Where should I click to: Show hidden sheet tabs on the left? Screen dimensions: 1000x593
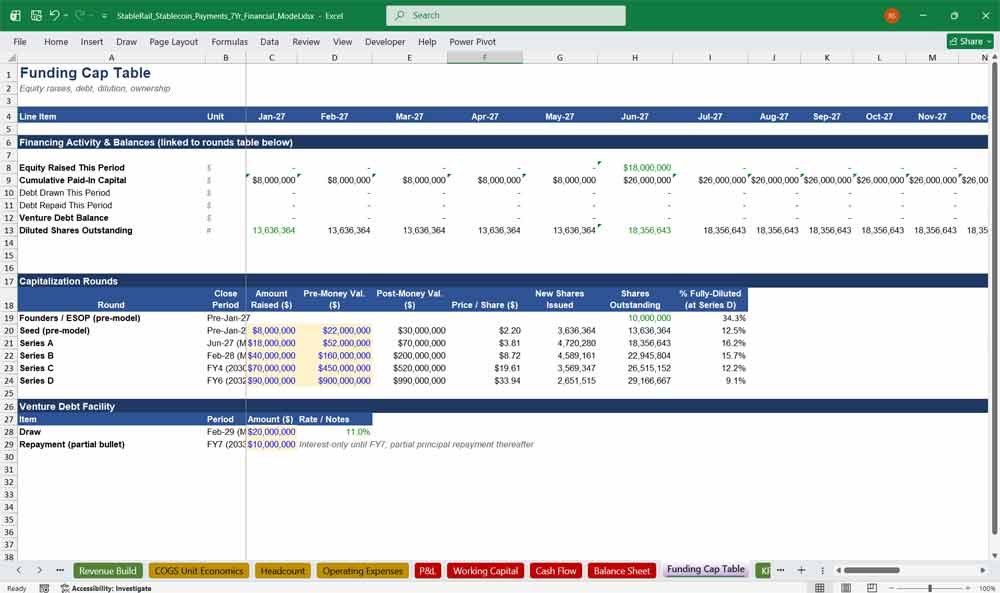click(x=60, y=570)
